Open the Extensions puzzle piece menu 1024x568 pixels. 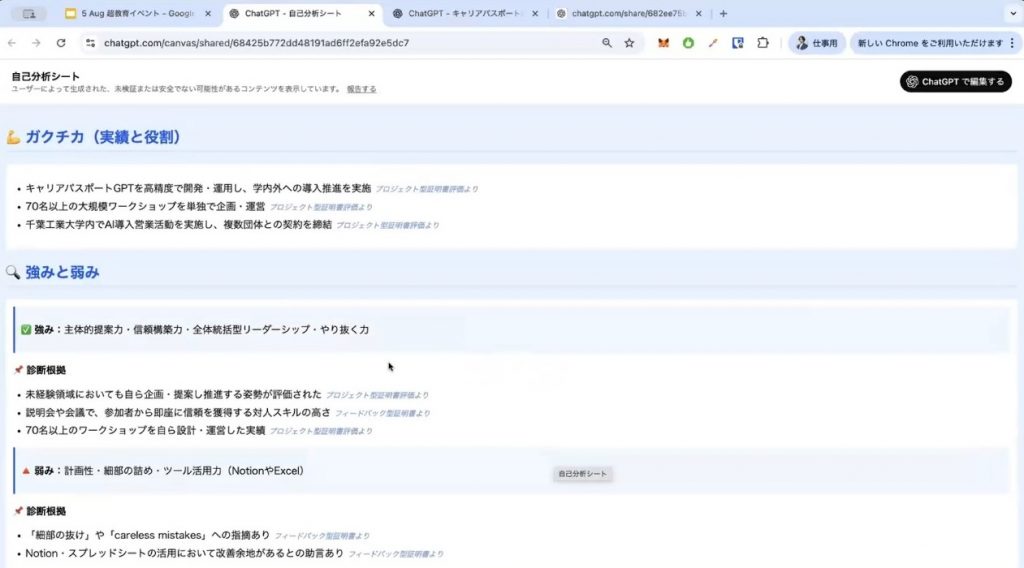[763, 43]
